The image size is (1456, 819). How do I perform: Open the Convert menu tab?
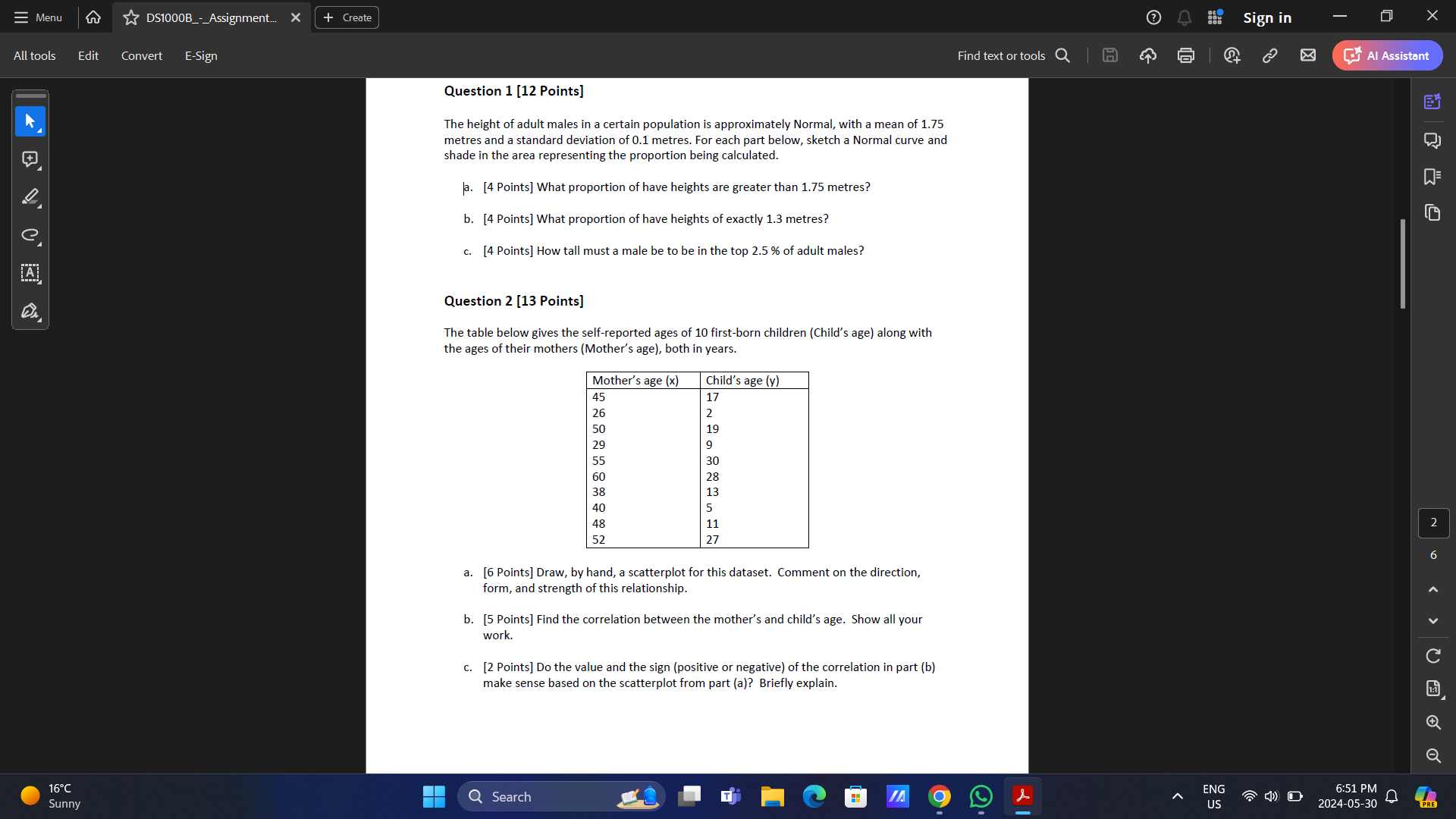tap(141, 55)
